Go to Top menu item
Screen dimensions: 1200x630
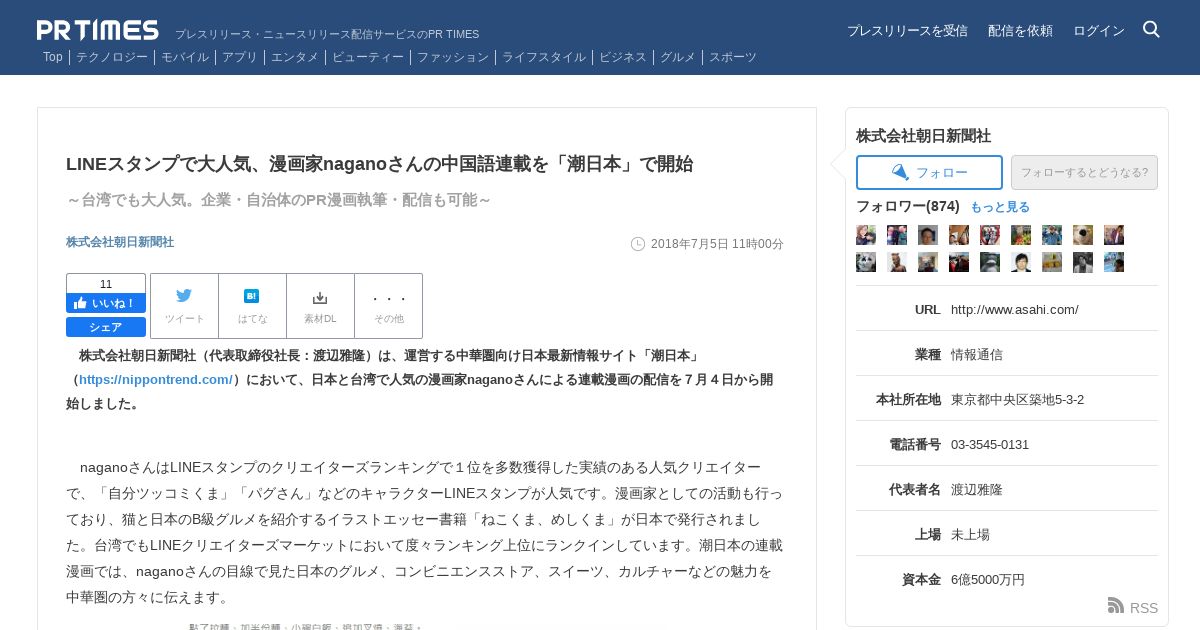click(x=53, y=57)
